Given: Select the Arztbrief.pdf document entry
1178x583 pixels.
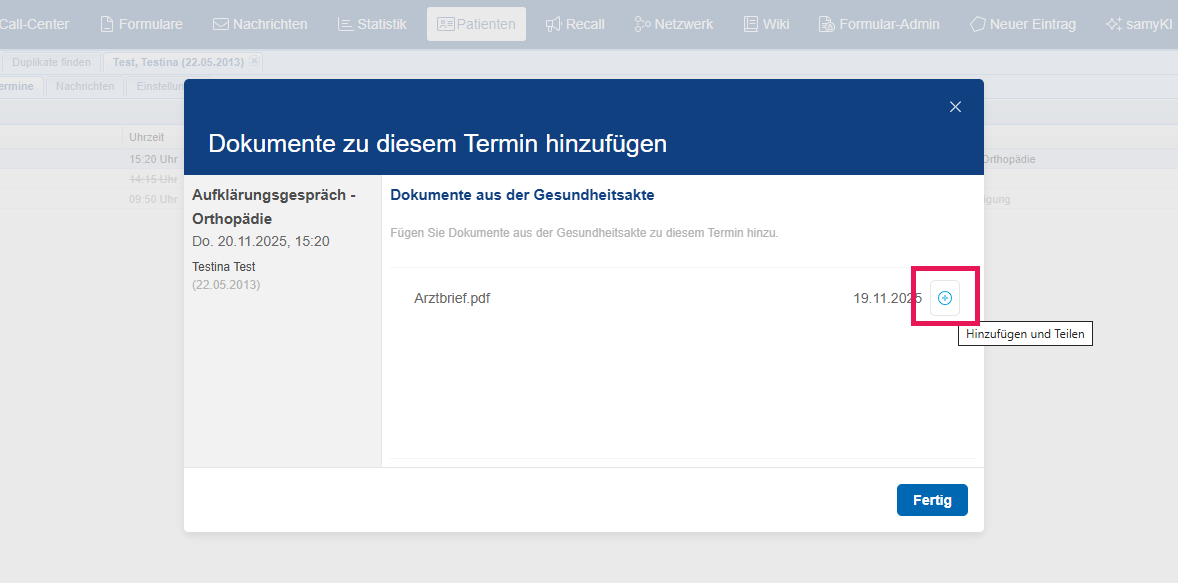Looking at the screenshot, I should (x=452, y=298).
